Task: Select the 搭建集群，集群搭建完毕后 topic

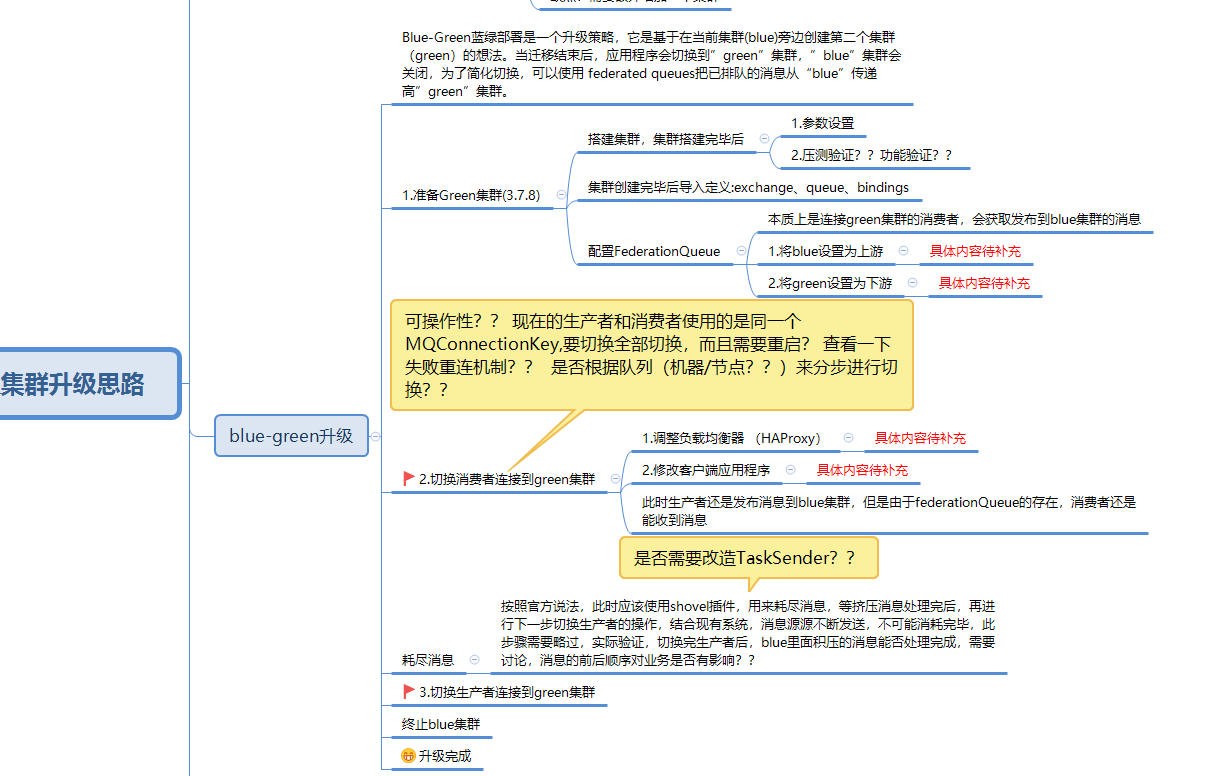Action: pyautogui.click(x=666, y=139)
